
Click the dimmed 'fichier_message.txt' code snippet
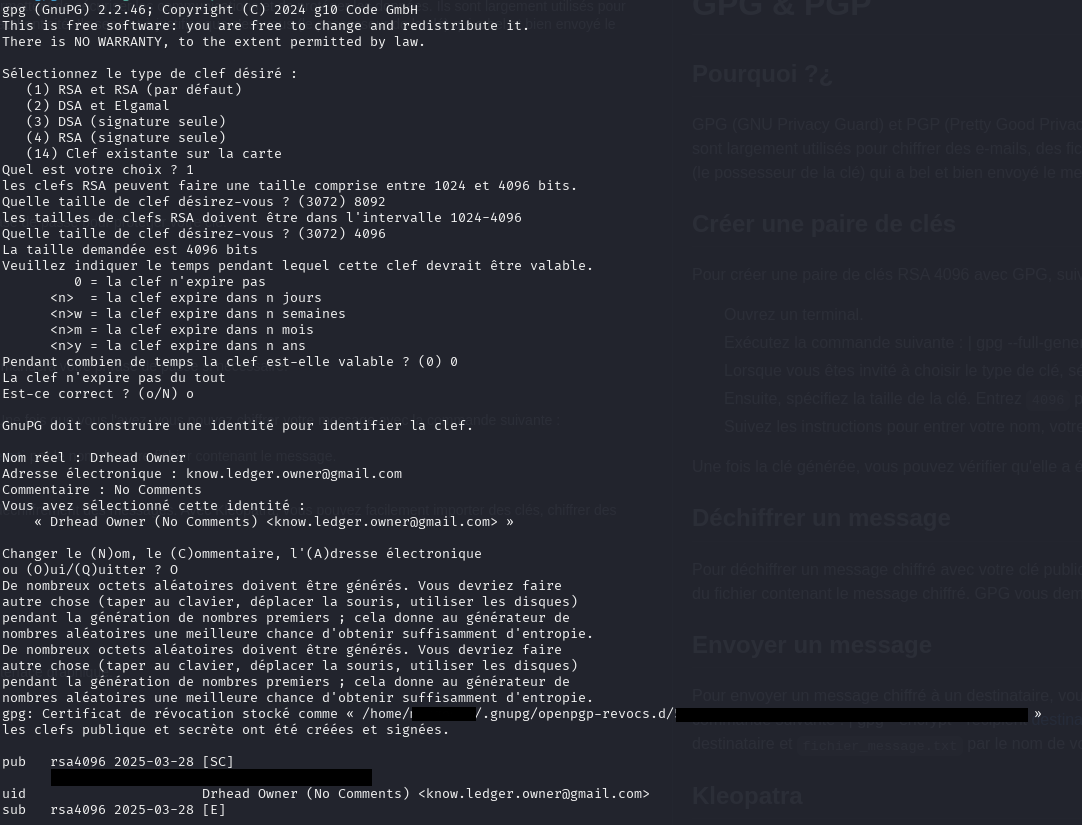pyautogui.click(x=879, y=746)
